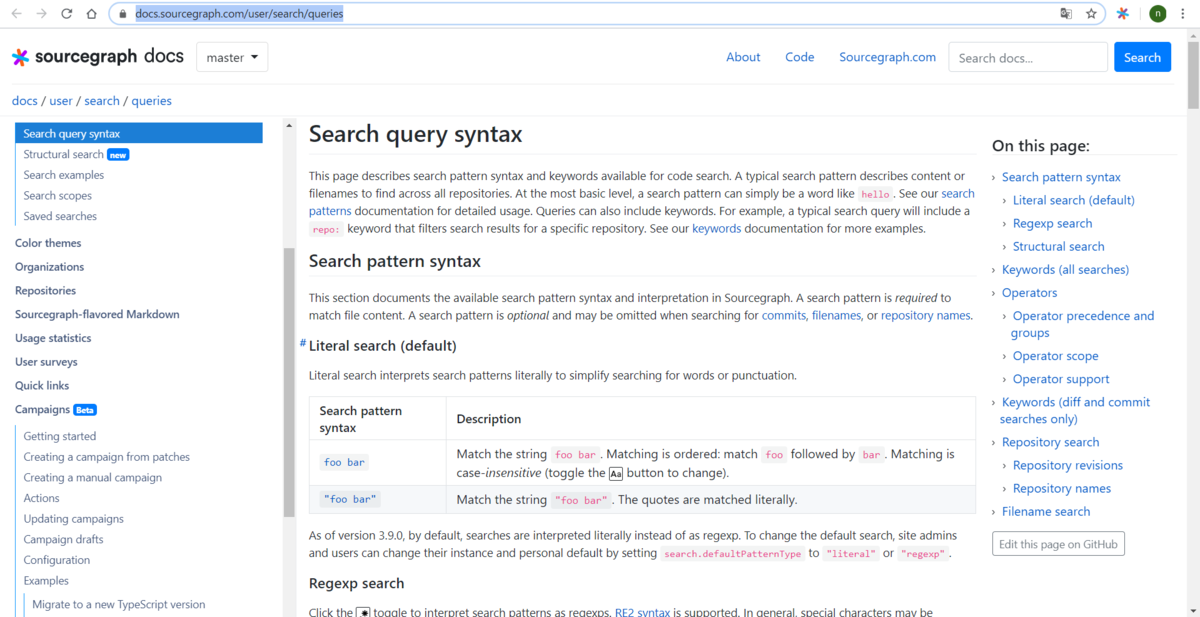Follow the filenames link

tap(836, 315)
